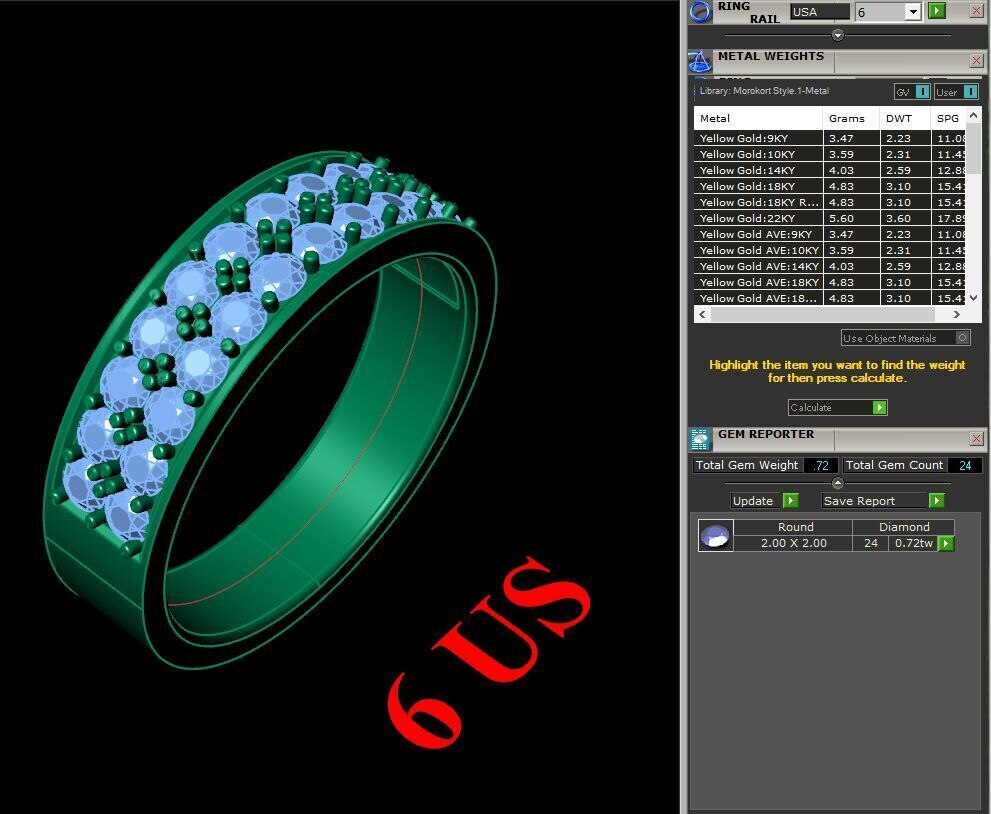Click the Round shape cell
Image resolution: width=991 pixels, height=814 pixels.
(x=795, y=527)
